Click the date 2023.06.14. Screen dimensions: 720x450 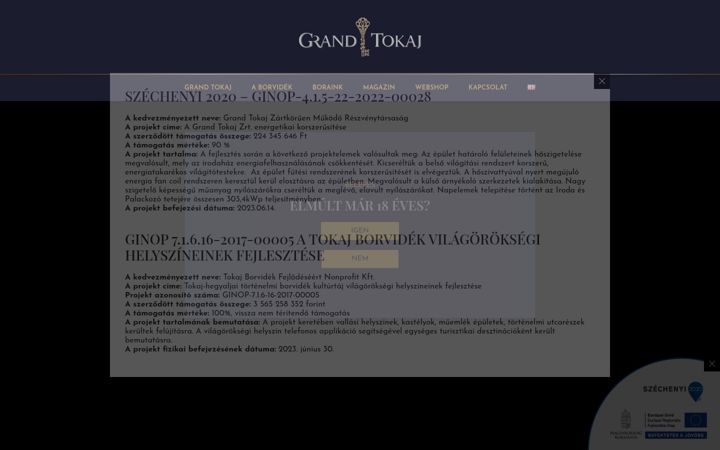click(256, 208)
